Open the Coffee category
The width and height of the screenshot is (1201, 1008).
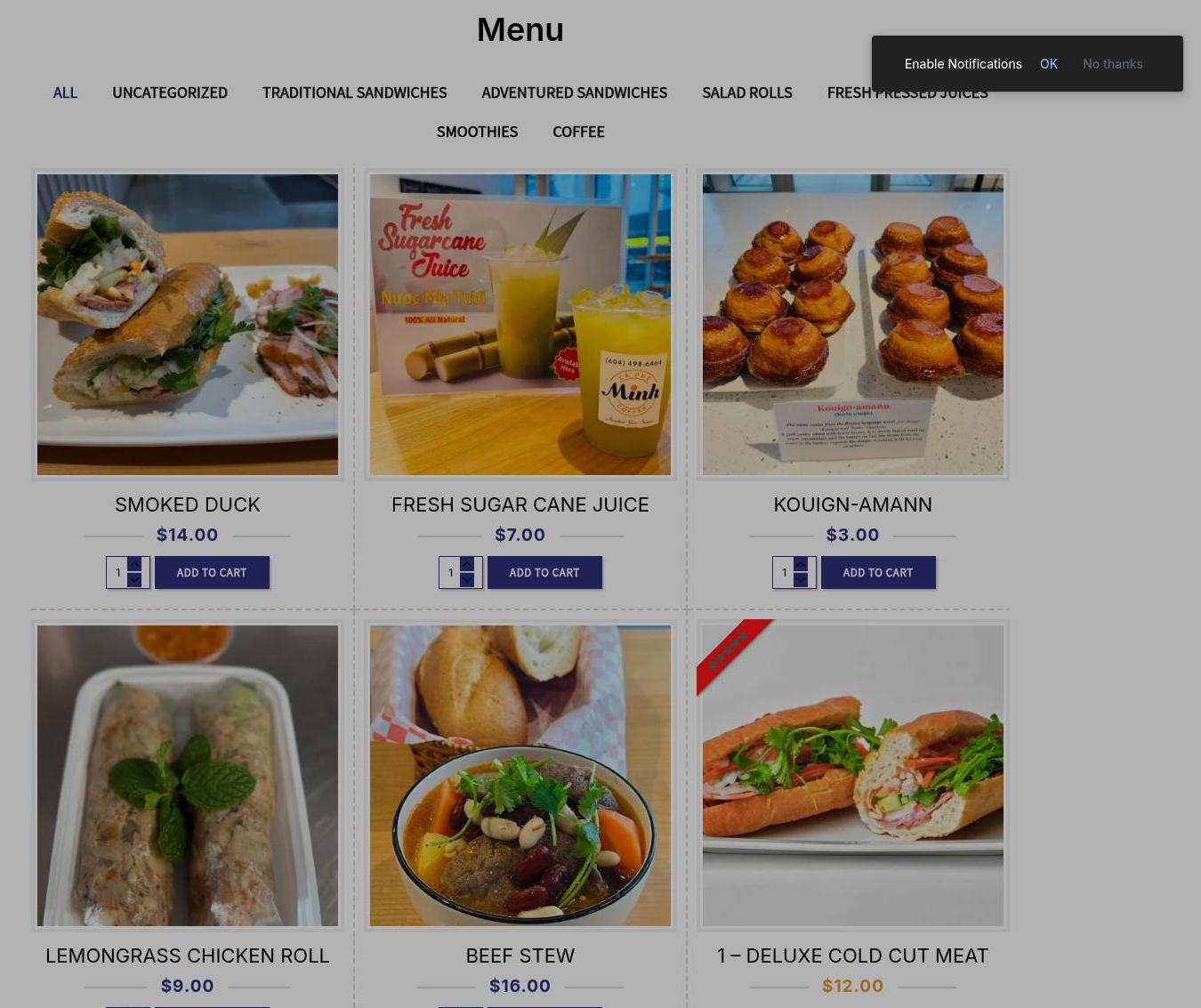pyautogui.click(x=578, y=132)
